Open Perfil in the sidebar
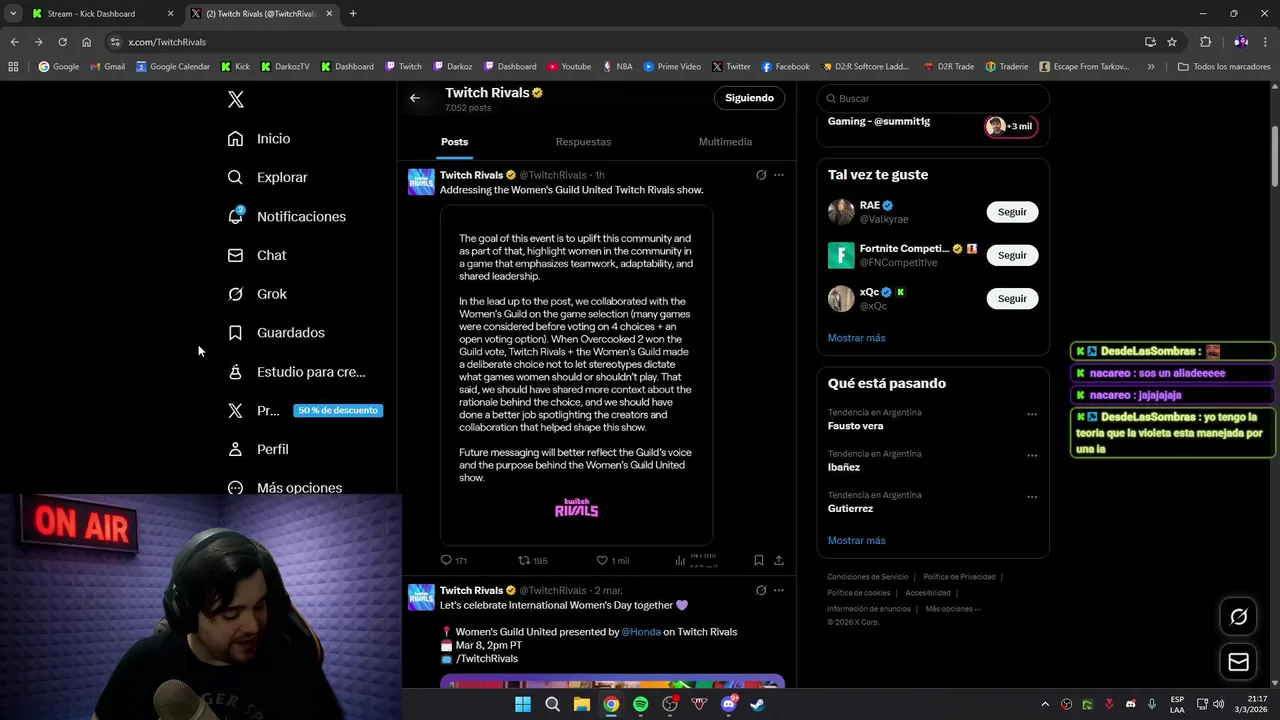Screen dimensions: 1280x720 pyautogui.click(x=258, y=449)
